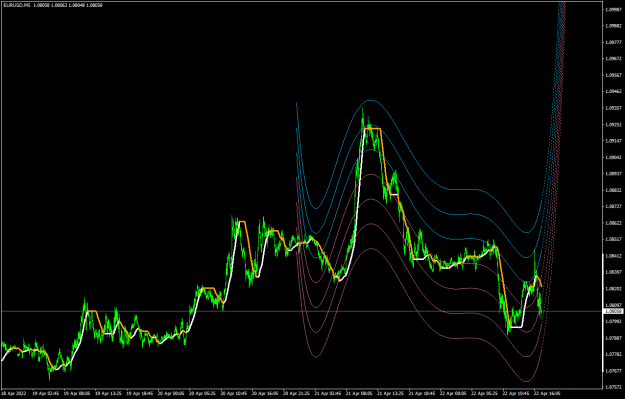Click time axis label 22 Apr 00:05
The image size is (625, 399).
coord(454,393)
